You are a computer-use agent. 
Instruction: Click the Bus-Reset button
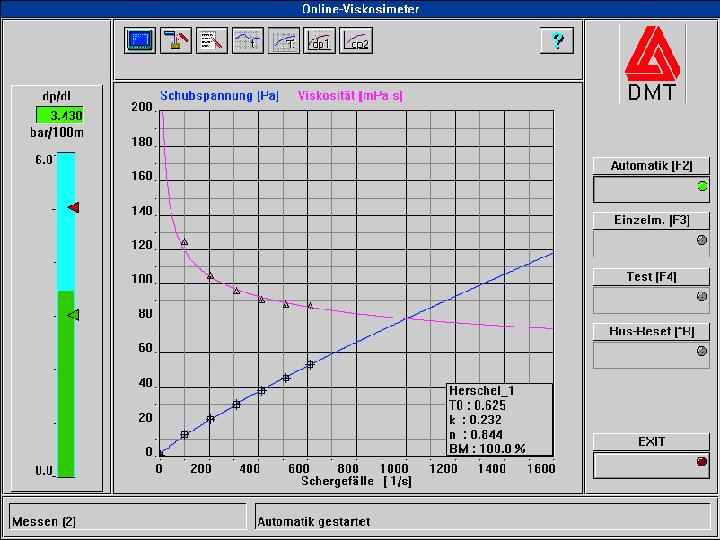(x=651, y=331)
